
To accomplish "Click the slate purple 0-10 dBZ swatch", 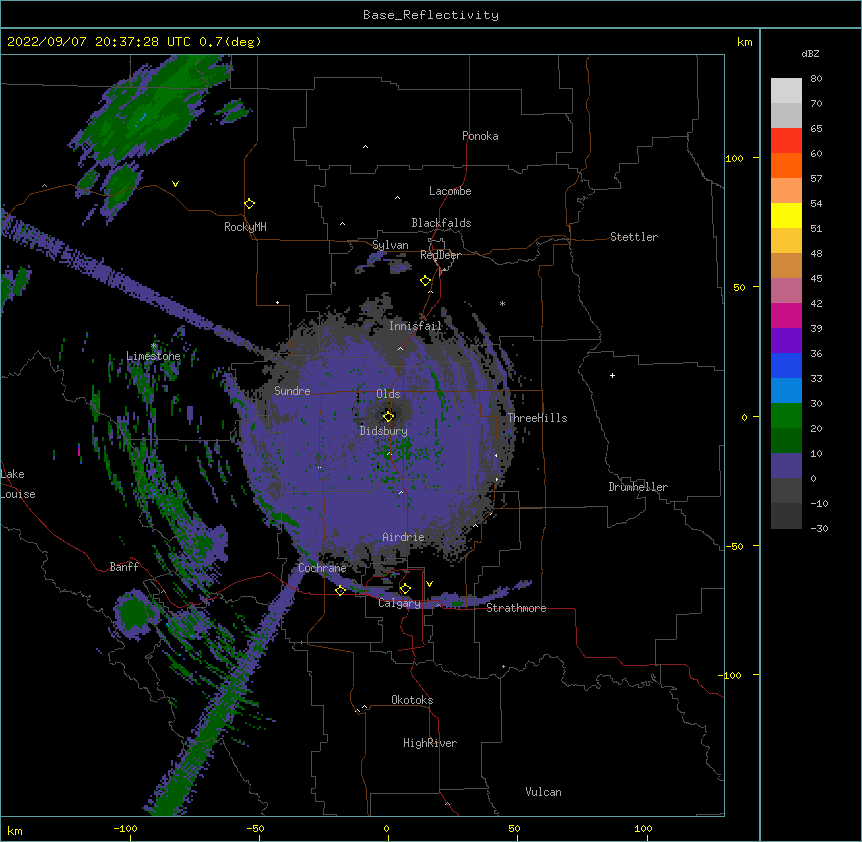I will tap(786, 466).
